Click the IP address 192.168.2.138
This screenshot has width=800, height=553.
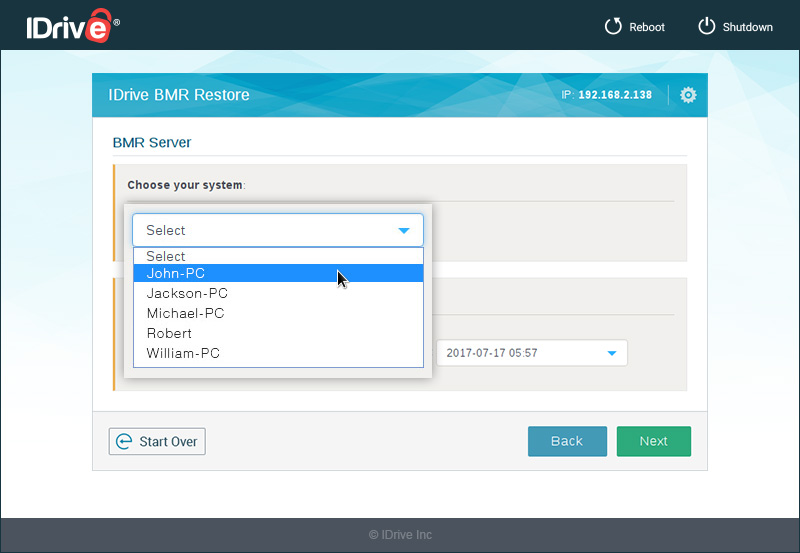[x=614, y=95]
